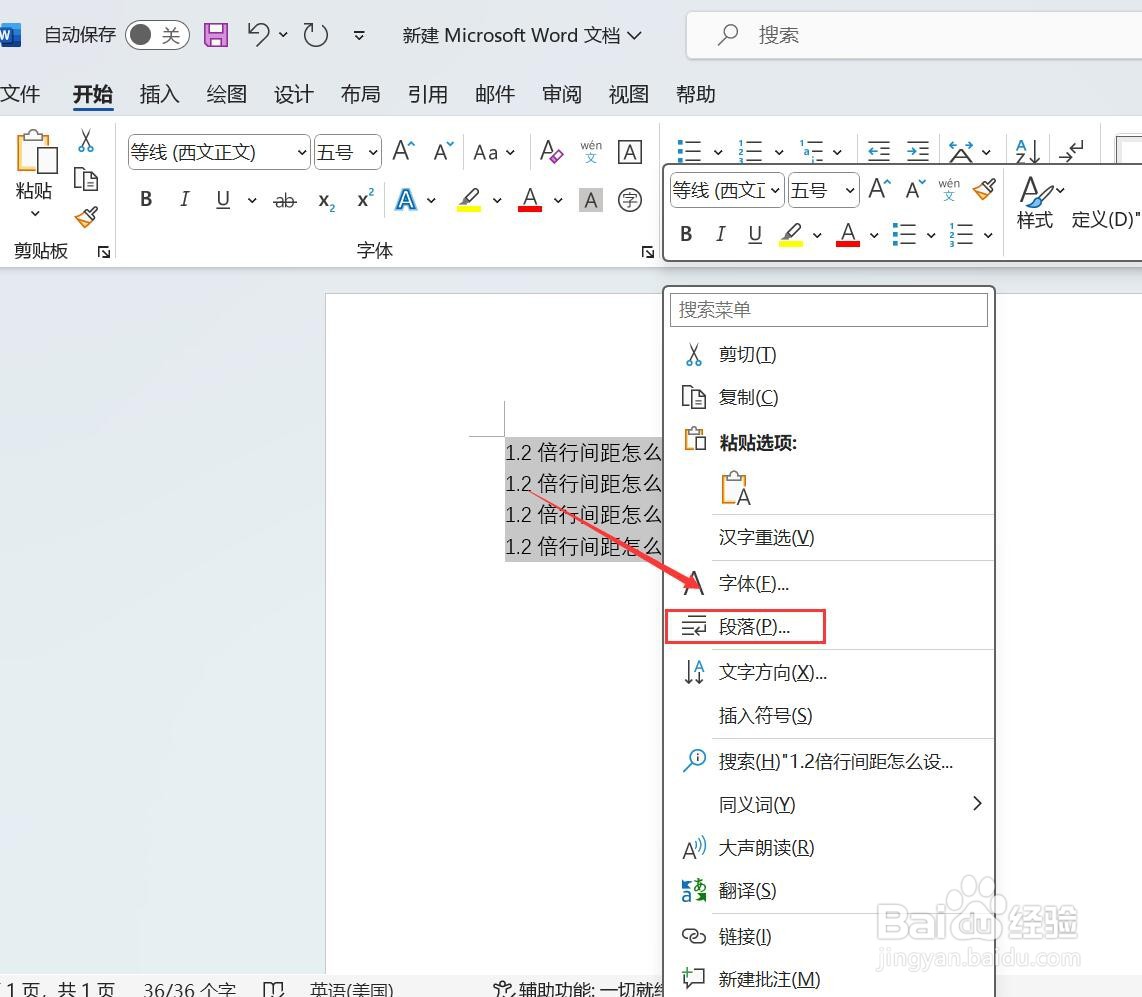
Task: Click the Strikethrough icon
Action: click(x=285, y=200)
